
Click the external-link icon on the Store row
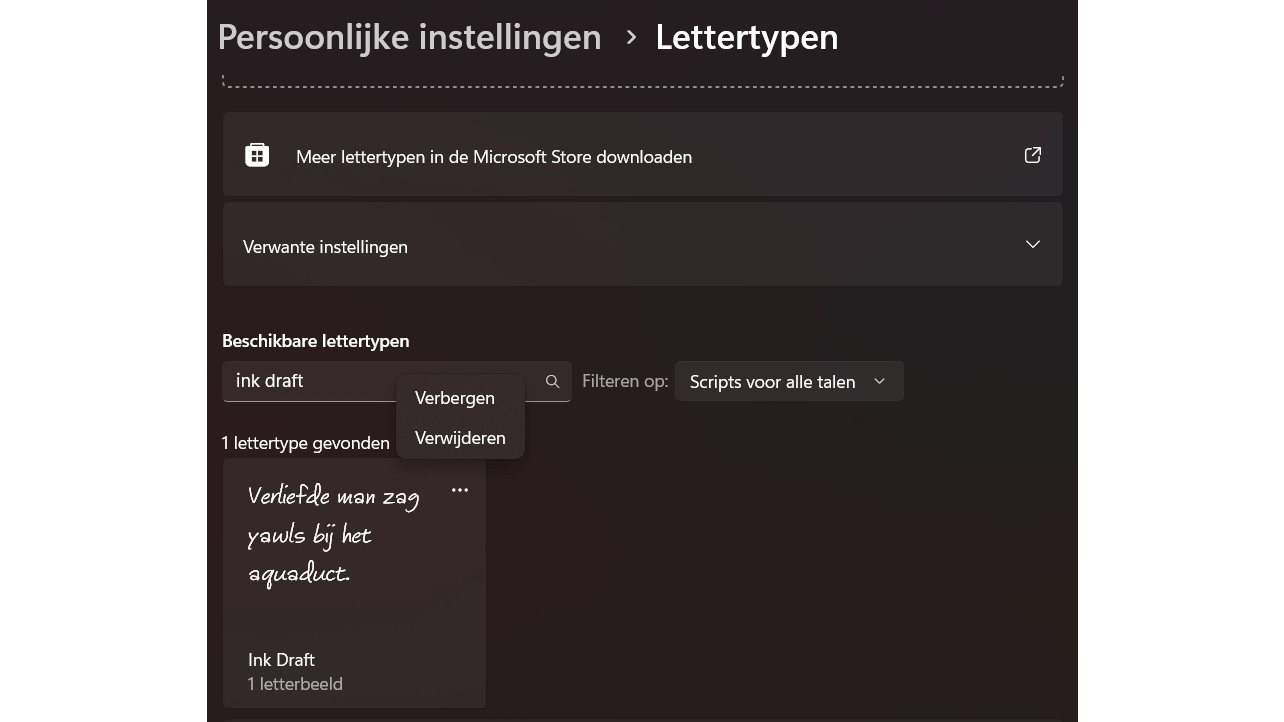(x=1032, y=155)
